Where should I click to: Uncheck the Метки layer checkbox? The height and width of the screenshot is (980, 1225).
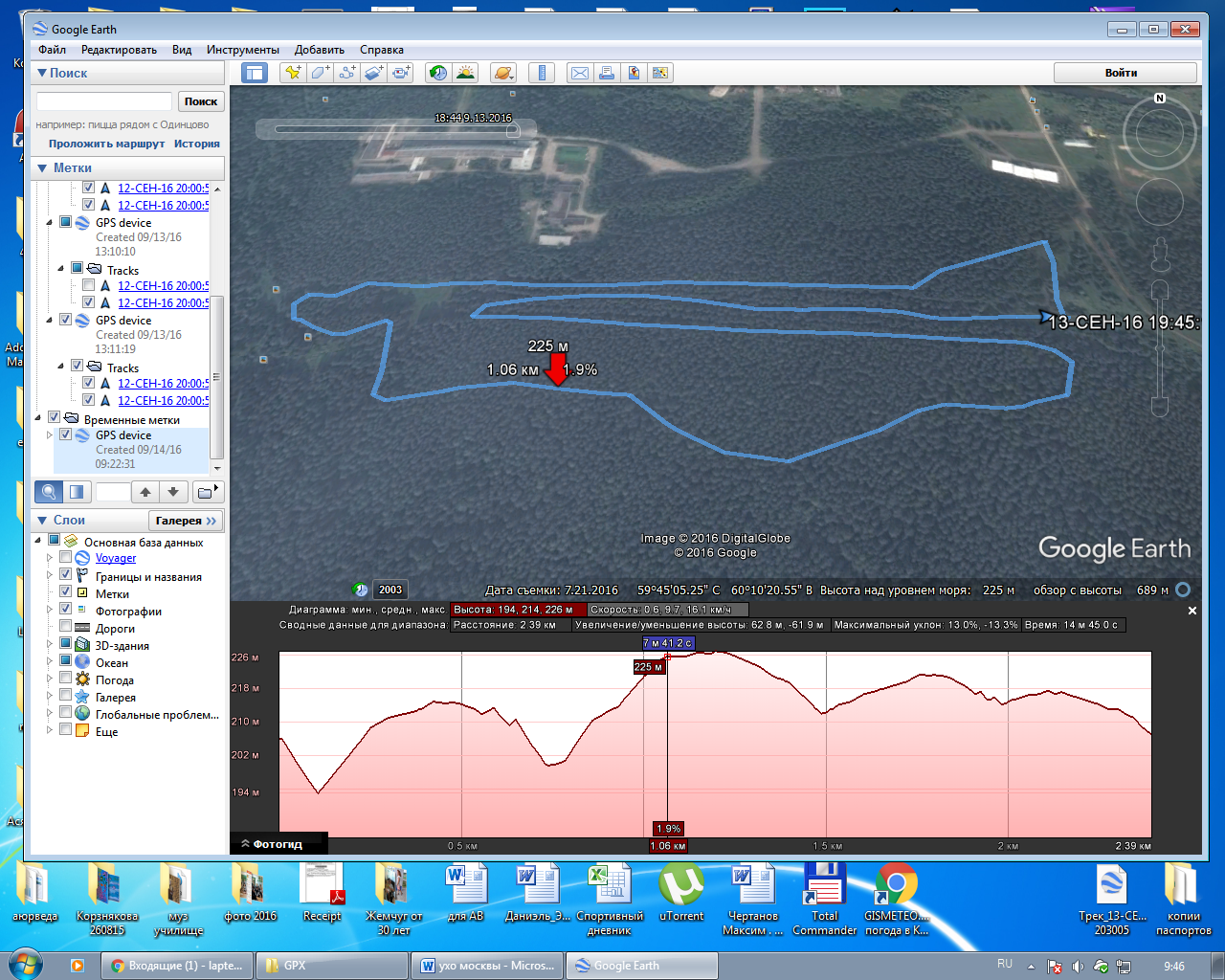[x=66, y=592]
